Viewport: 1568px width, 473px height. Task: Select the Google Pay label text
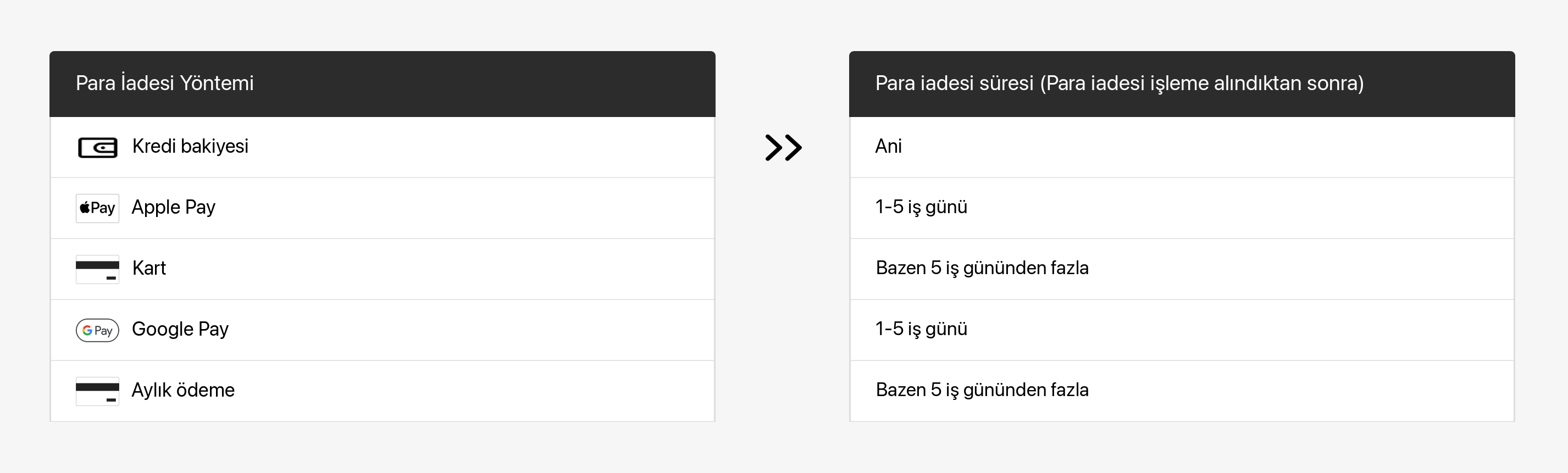pos(180,329)
